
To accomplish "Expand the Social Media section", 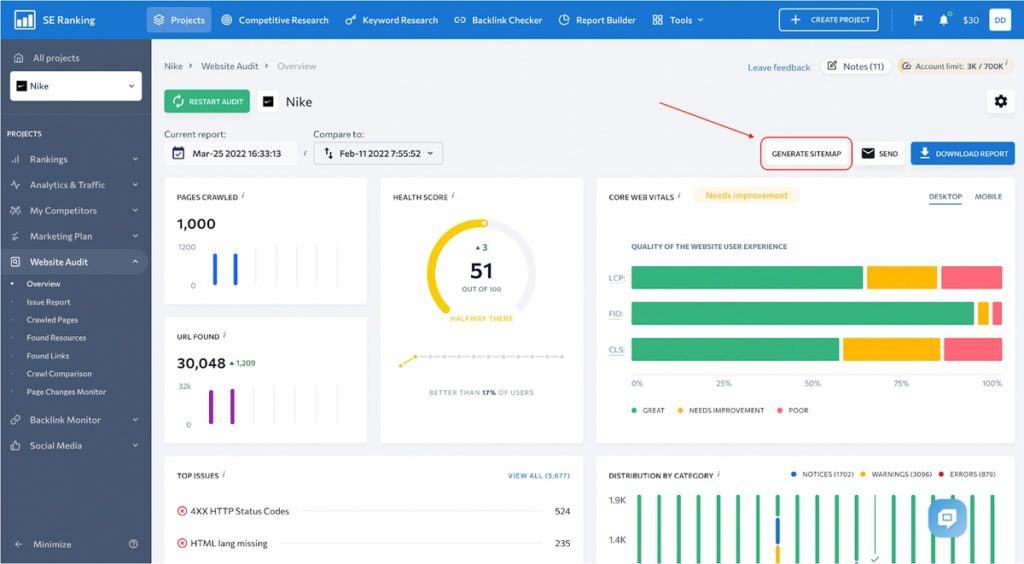I will click(135, 445).
